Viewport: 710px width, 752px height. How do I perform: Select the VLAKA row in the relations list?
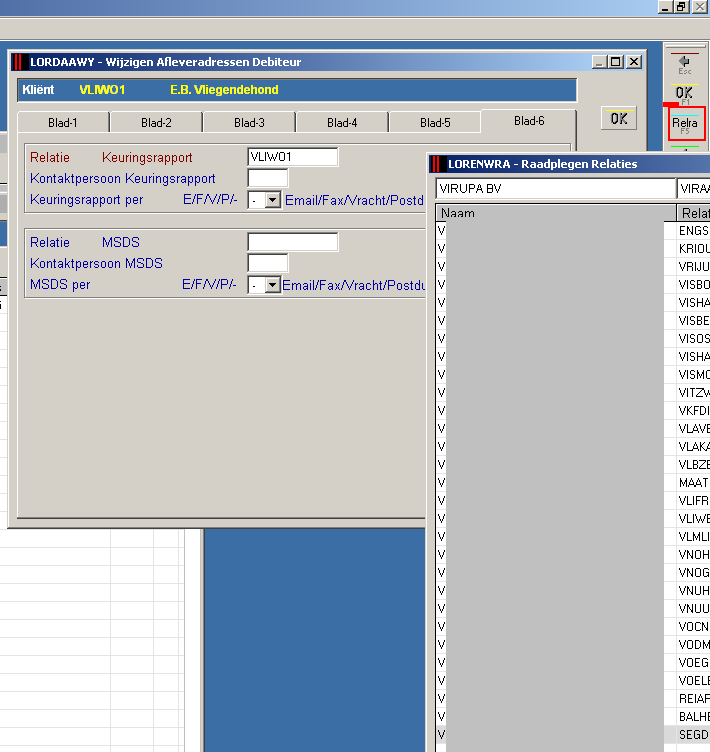click(x=573, y=446)
